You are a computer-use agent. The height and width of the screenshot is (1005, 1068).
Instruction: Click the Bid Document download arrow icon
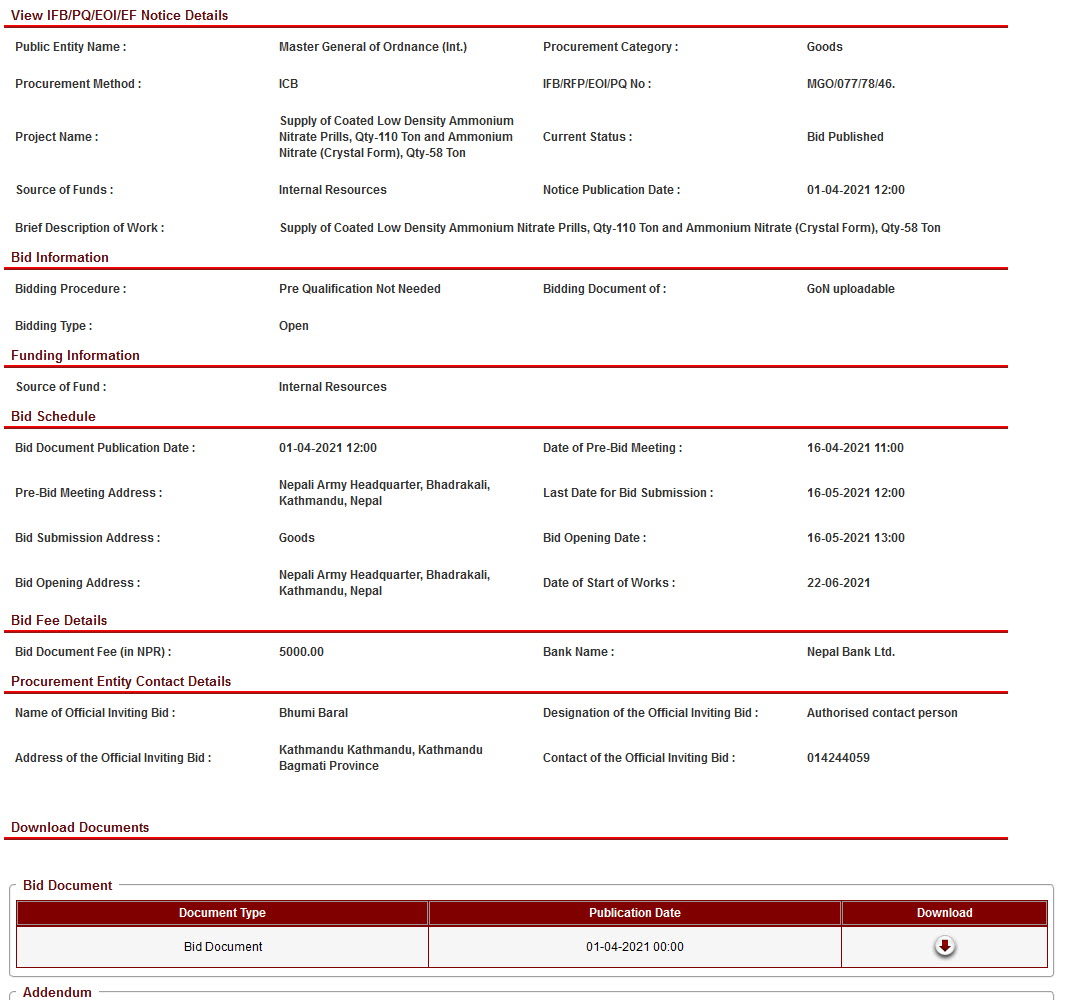coord(944,946)
